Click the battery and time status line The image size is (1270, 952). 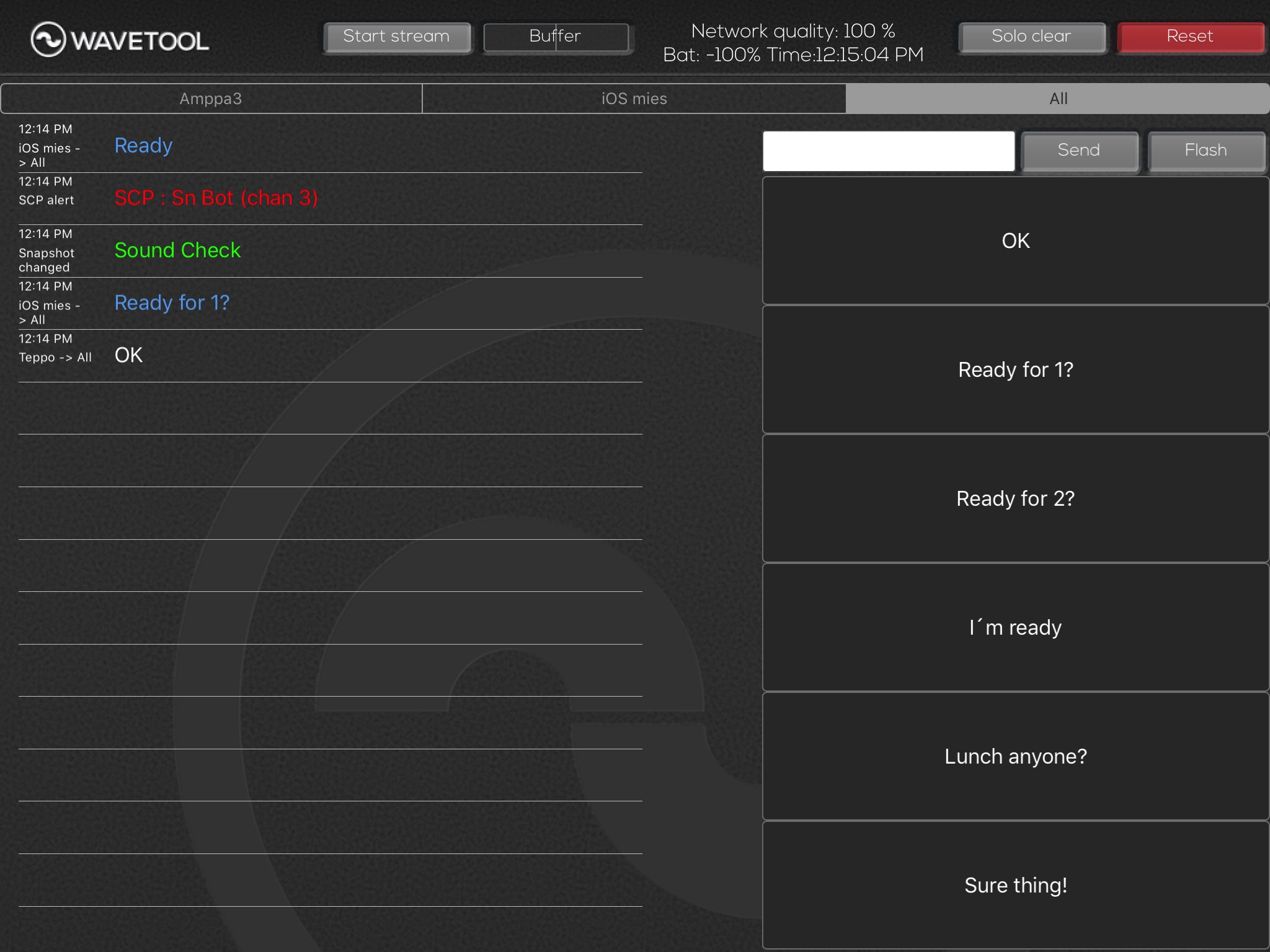[793, 55]
